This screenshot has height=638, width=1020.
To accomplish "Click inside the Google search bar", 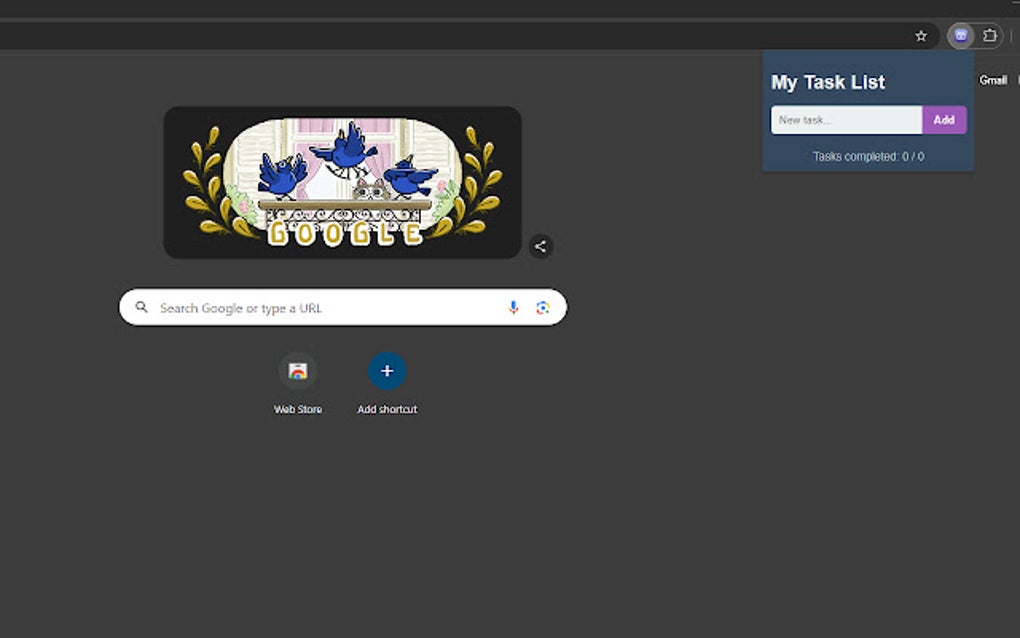I will coord(320,307).
